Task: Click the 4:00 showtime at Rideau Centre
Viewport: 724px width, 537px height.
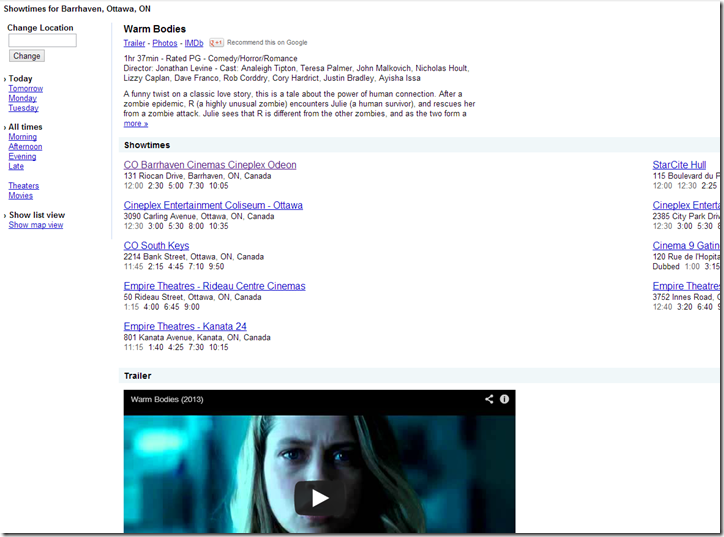Action: (151, 307)
